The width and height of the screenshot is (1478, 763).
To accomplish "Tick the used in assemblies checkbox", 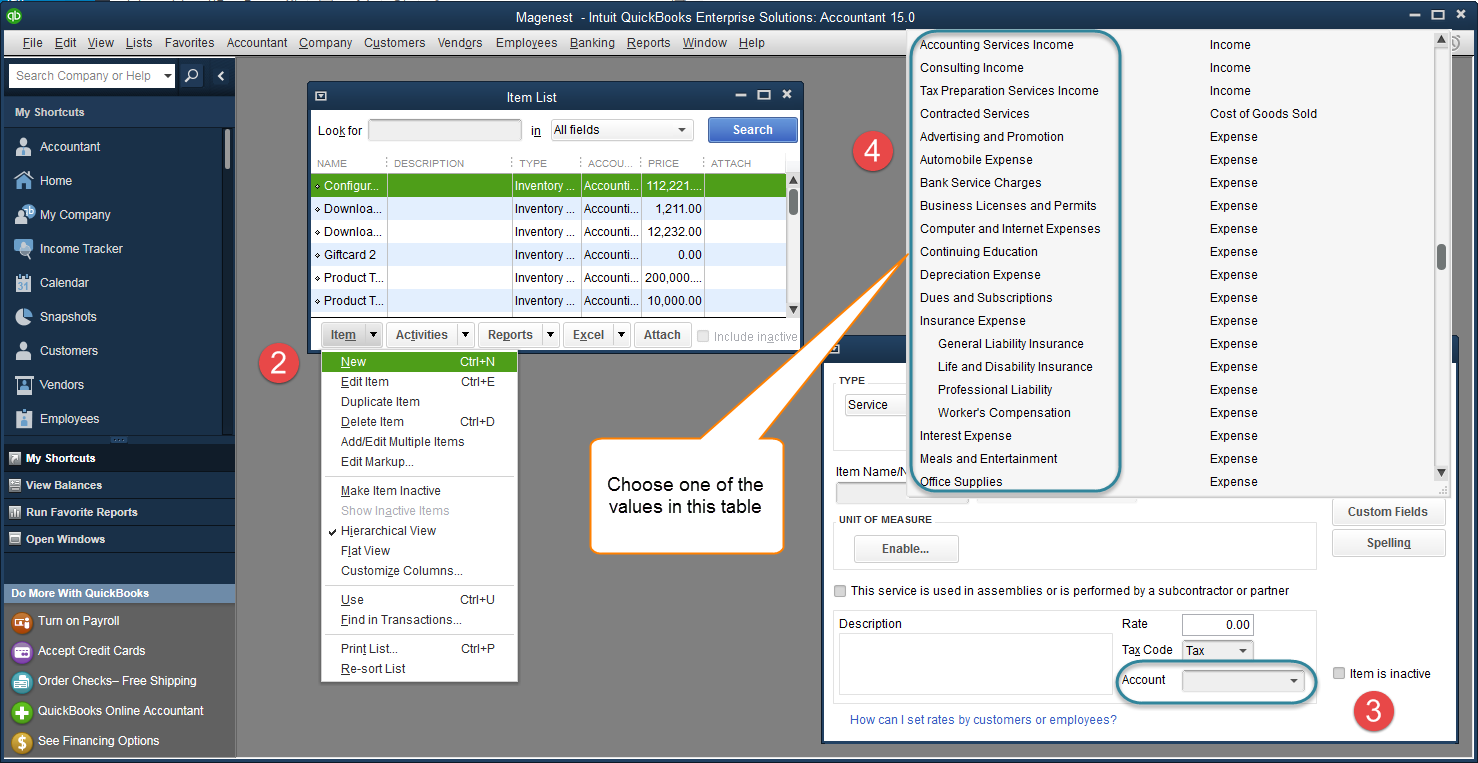I will [x=840, y=591].
